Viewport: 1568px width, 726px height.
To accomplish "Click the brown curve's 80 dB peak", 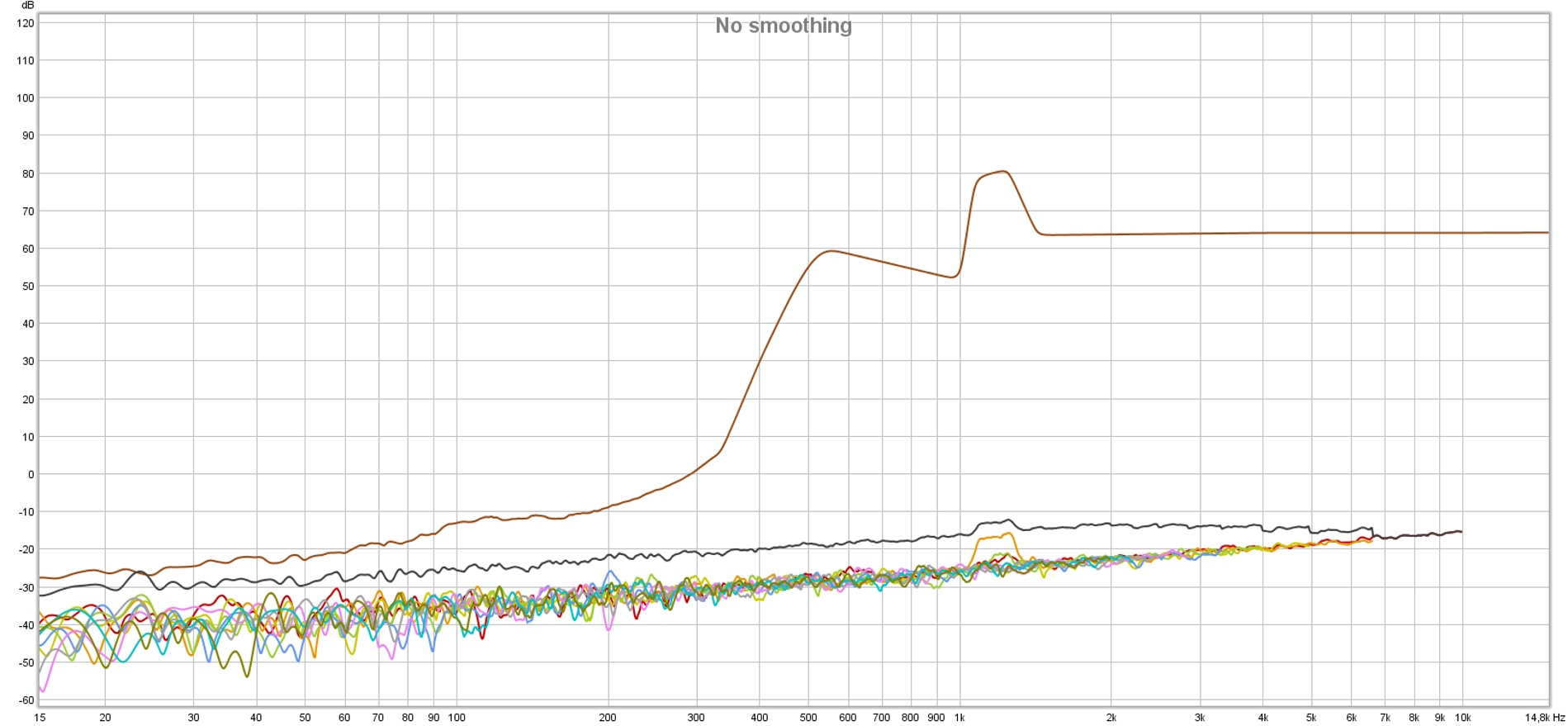I will point(1003,172).
